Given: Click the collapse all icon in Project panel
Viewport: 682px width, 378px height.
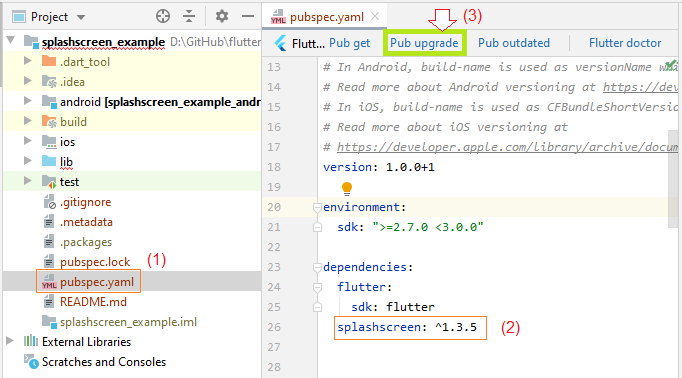Looking at the screenshot, I should point(189,17).
